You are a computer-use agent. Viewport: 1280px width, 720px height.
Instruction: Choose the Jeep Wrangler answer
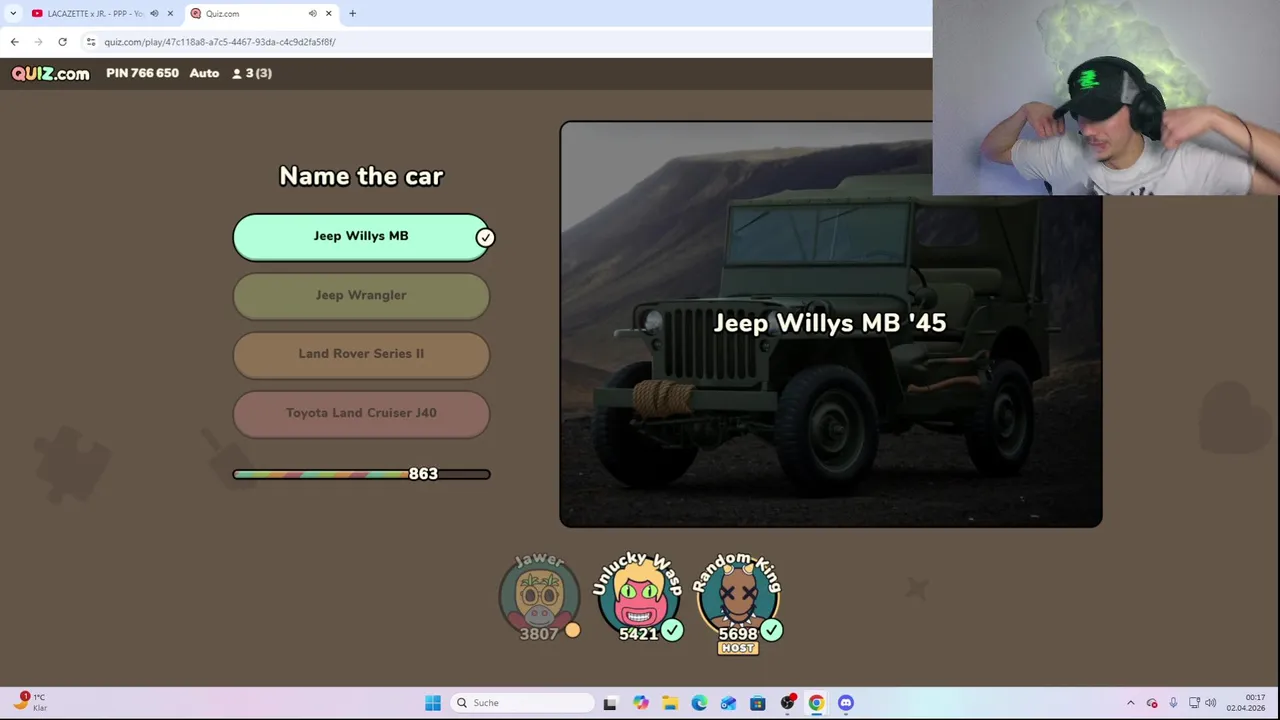point(361,295)
